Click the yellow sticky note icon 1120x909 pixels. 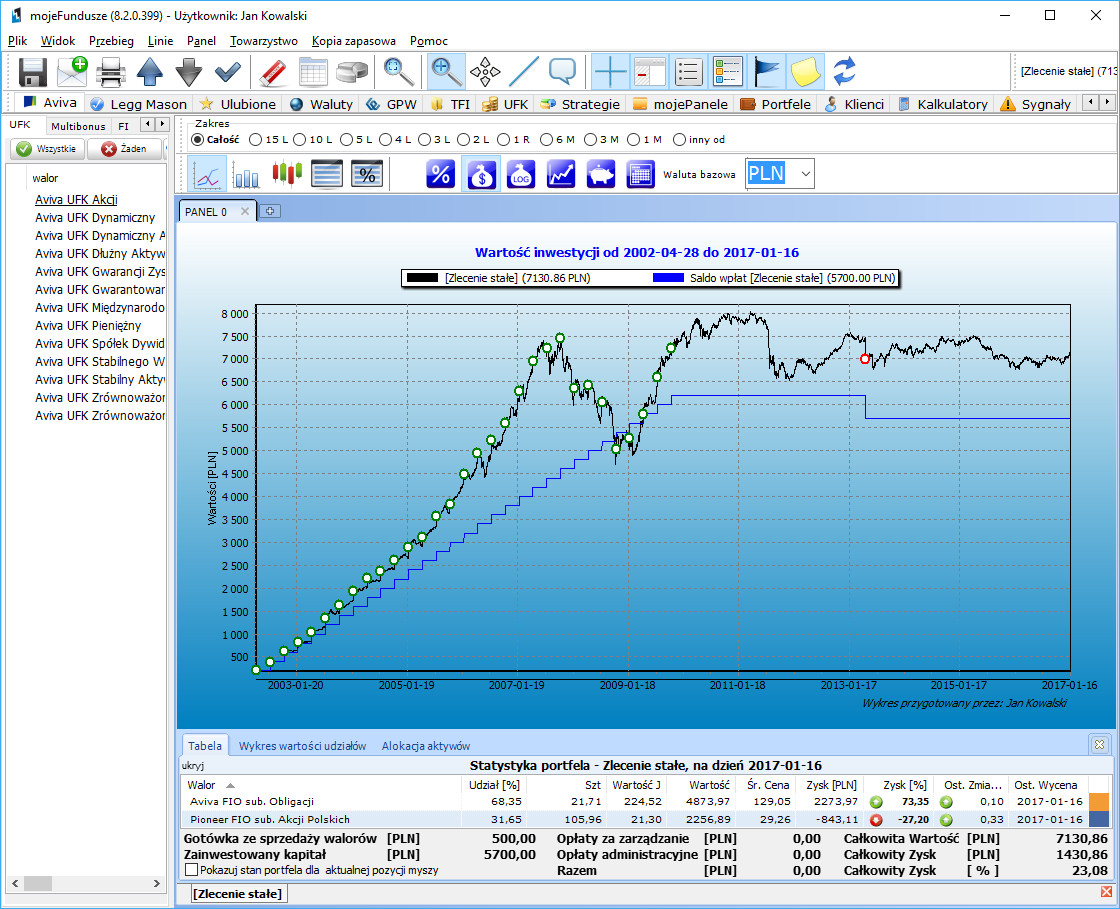coord(805,72)
